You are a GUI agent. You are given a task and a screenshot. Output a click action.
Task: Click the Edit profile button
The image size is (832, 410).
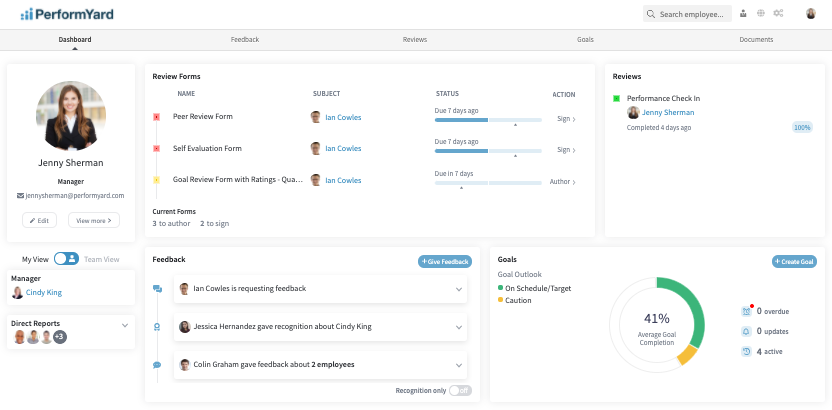pos(39,220)
